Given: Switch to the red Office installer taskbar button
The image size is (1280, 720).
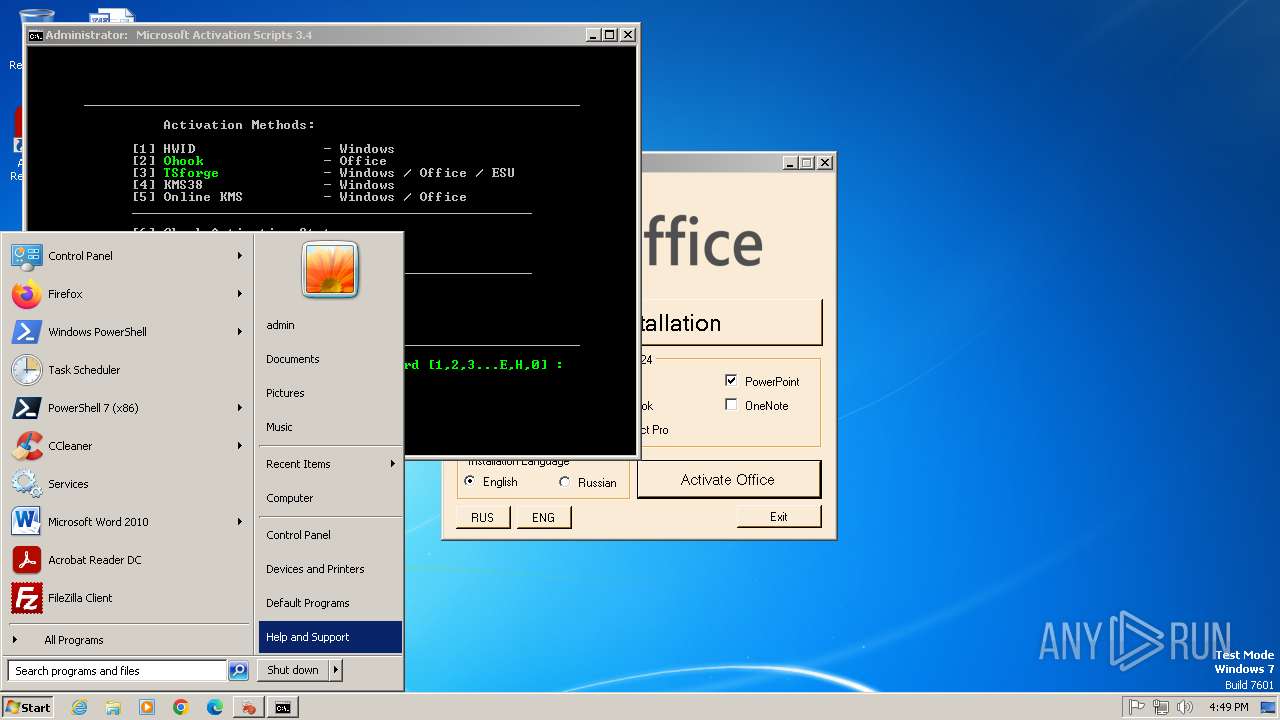Looking at the screenshot, I should 249,707.
